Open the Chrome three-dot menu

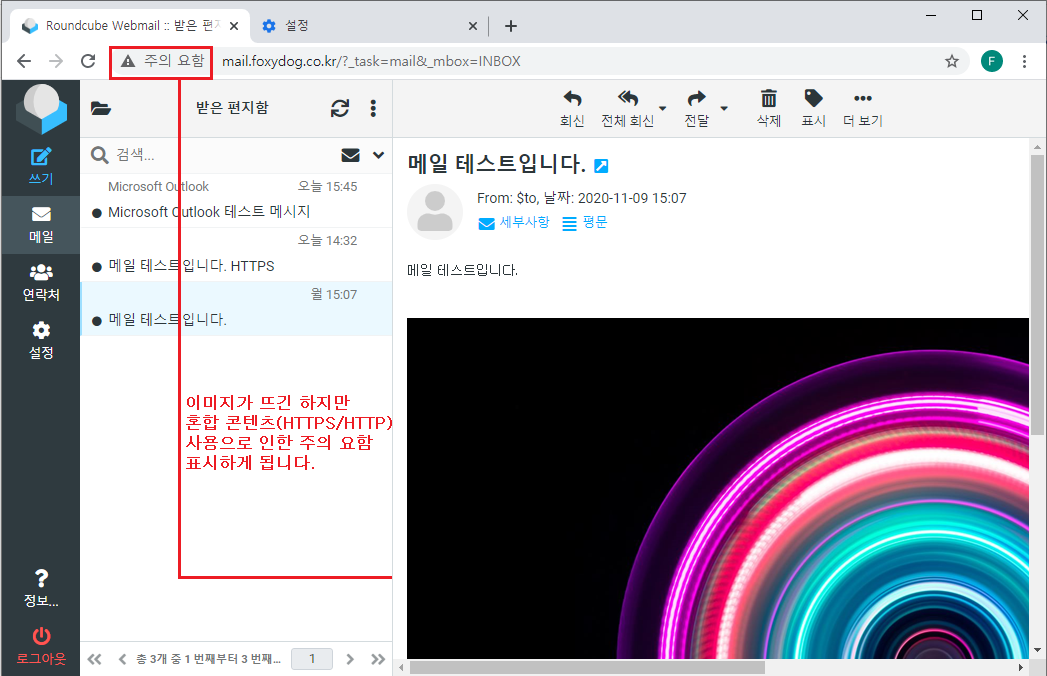point(1024,61)
